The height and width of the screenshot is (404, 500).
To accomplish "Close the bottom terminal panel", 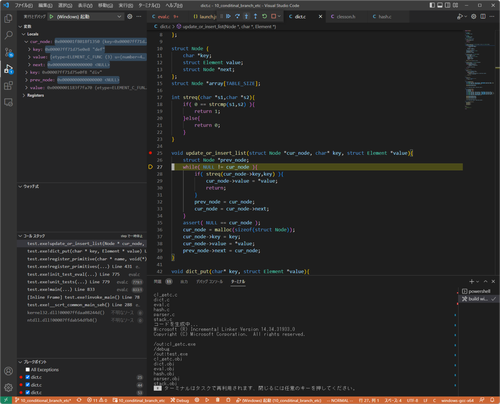I will click(493, 281).
